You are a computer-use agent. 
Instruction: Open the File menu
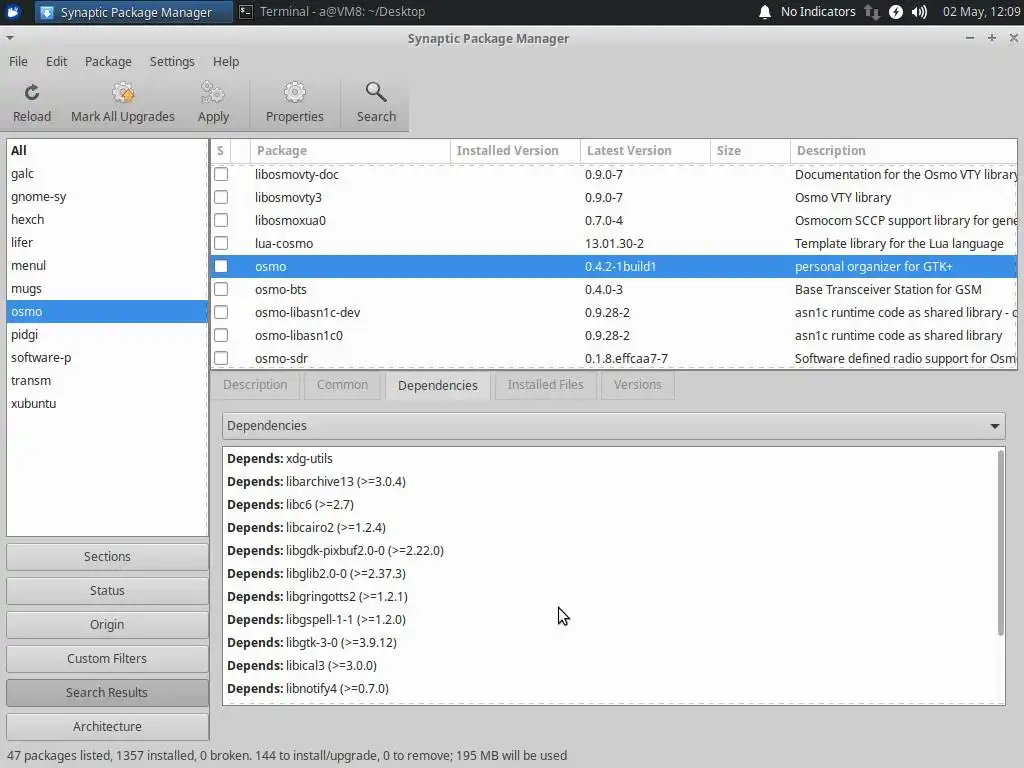pos(18,61)
